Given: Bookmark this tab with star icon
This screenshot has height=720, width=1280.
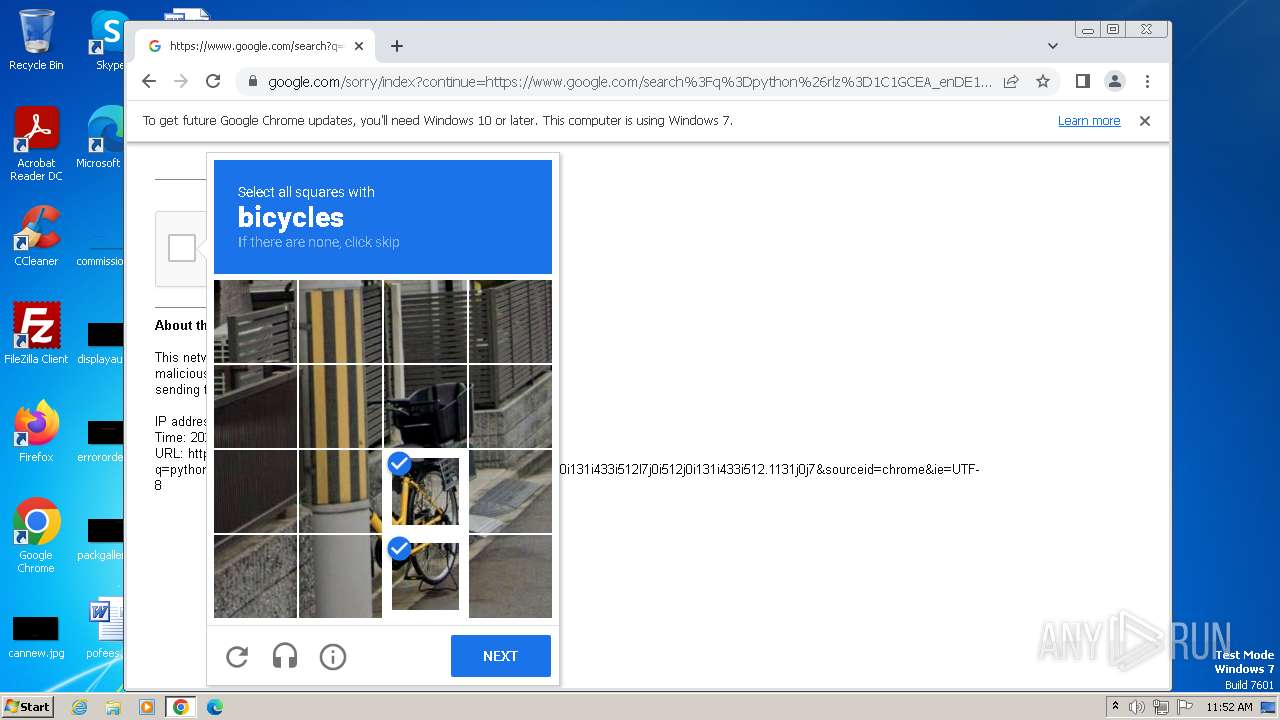Looking at the screenshot, I should tap(1043, 82).
